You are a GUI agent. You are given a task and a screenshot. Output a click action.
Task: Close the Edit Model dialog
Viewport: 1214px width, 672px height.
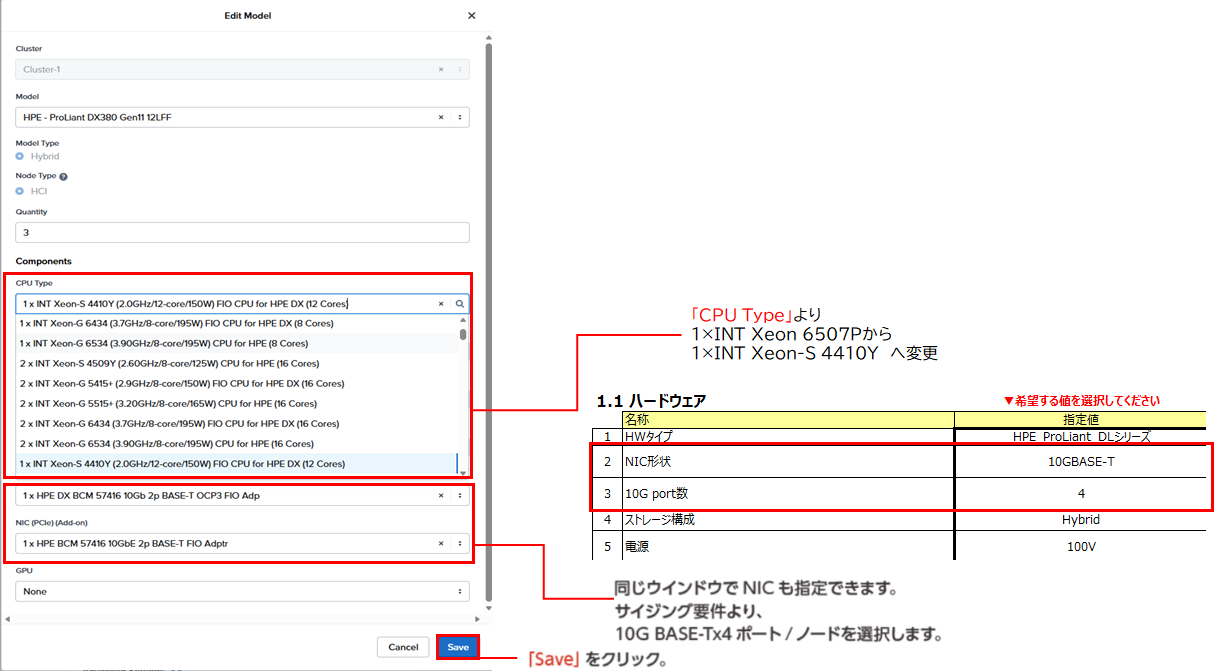[472, 16]
